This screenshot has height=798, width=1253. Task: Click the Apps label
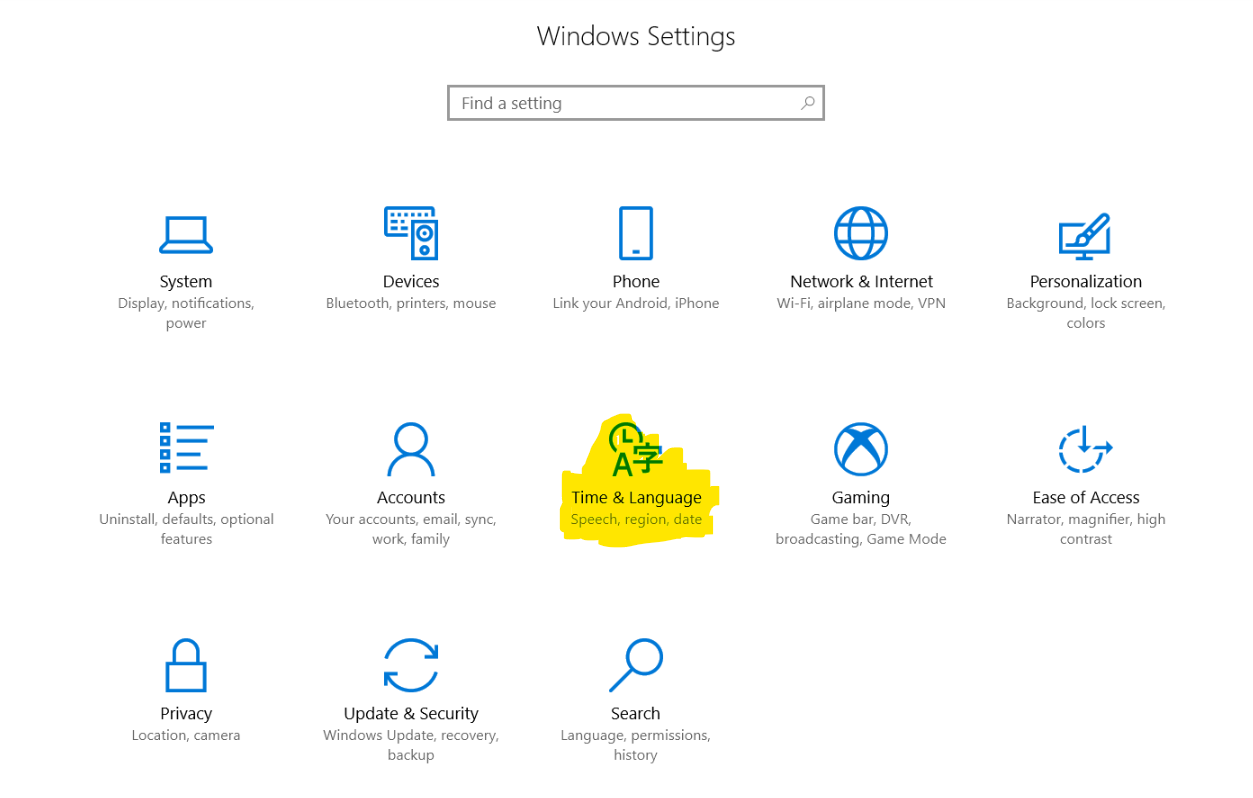click(187, 498)
